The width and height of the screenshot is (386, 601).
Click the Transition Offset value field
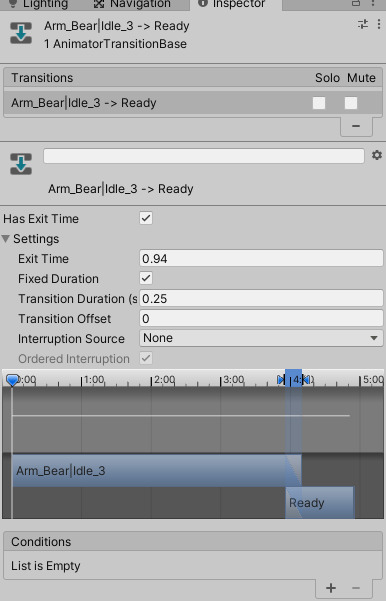tap(261, 319)
